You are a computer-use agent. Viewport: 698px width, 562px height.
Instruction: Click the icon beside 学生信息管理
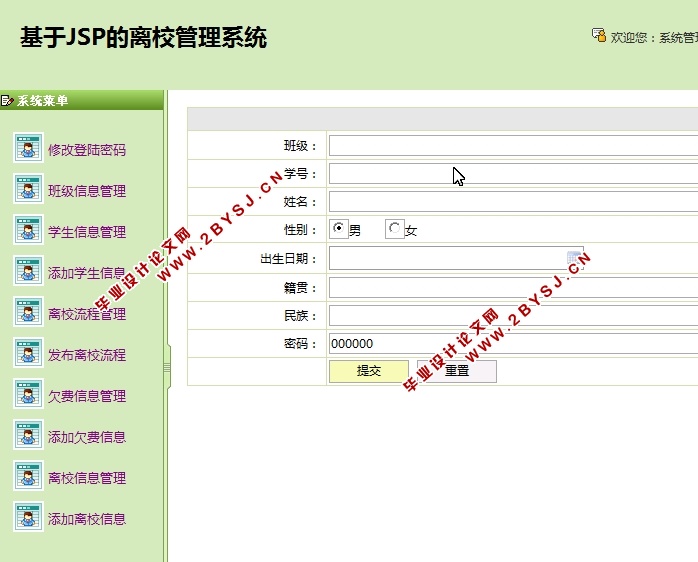click(28, 230)
